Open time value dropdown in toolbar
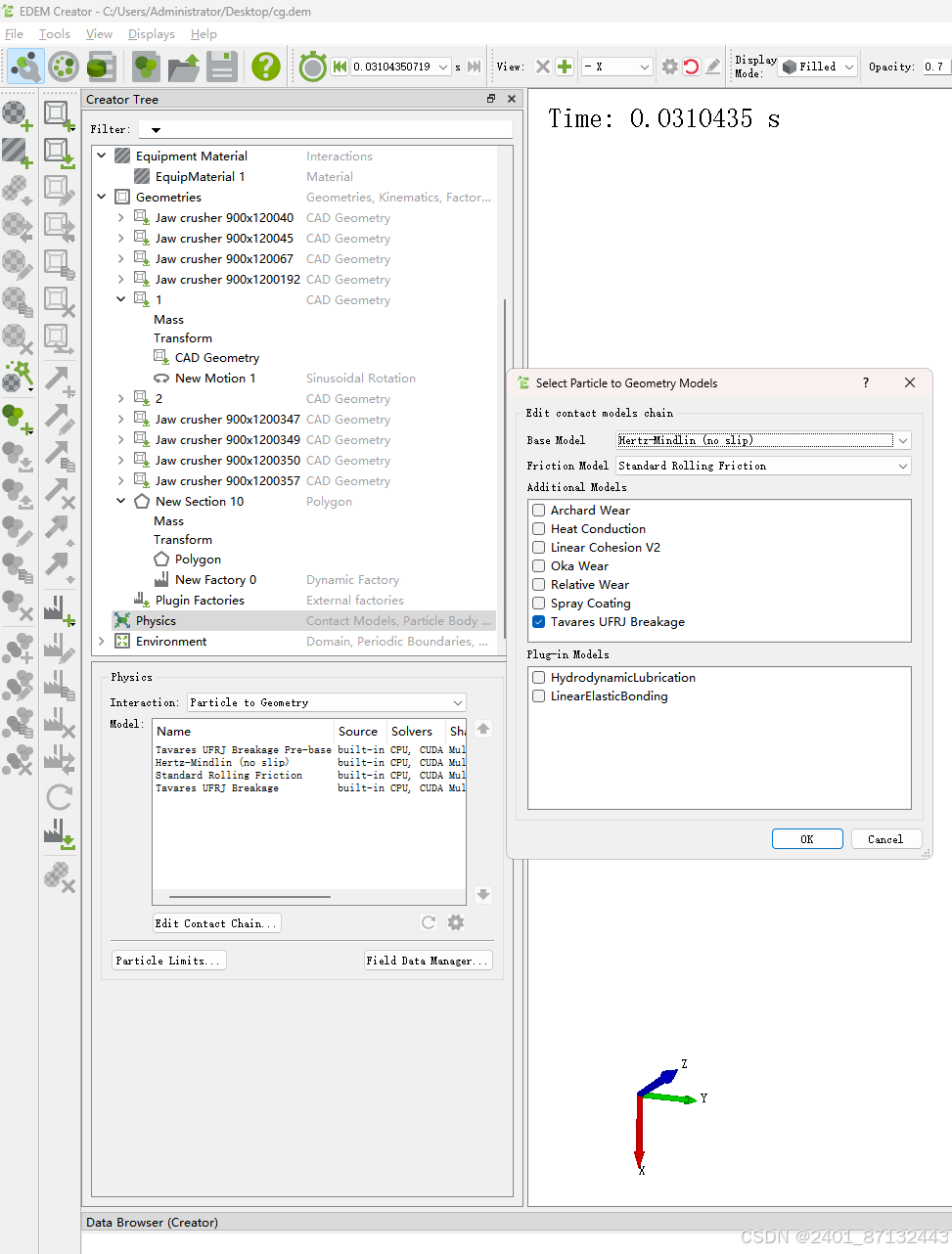 444,67
